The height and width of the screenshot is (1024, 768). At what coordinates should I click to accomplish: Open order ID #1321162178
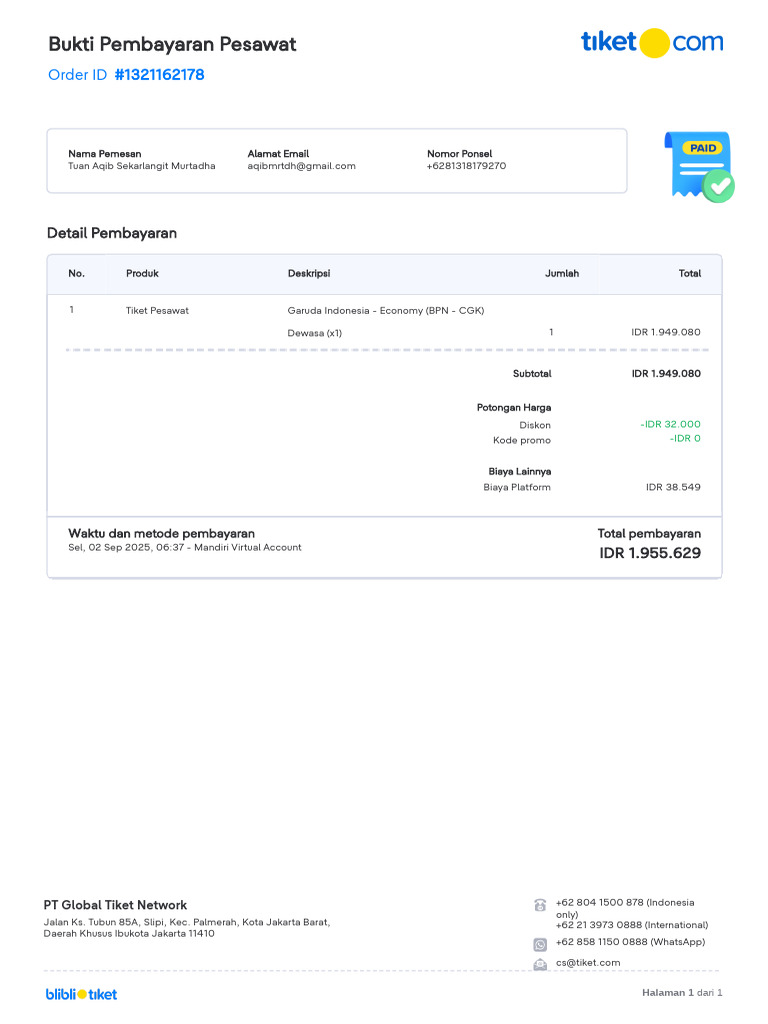[159, 75]
